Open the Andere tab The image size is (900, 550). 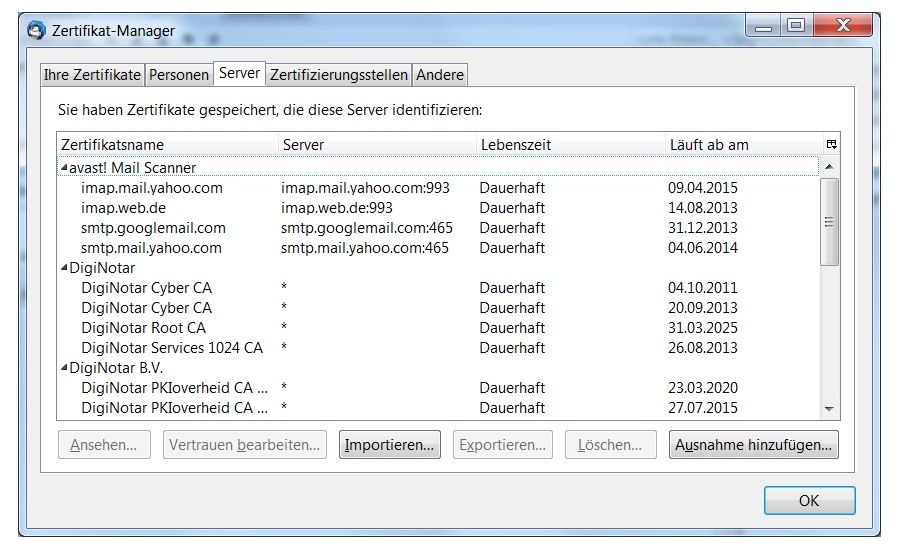pos(440,75)
